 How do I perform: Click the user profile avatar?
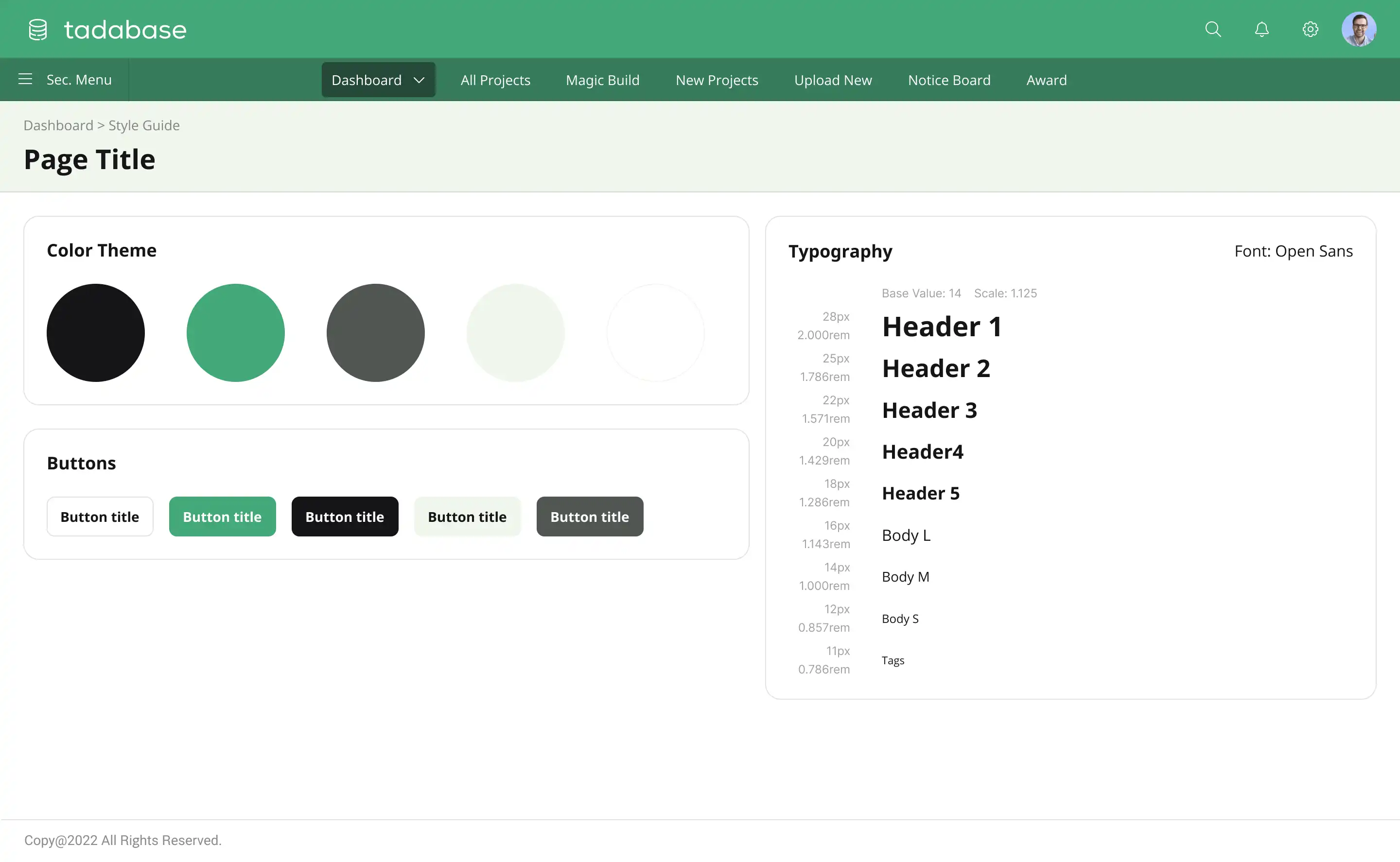pyautogui.click(x=1358, y=29)
